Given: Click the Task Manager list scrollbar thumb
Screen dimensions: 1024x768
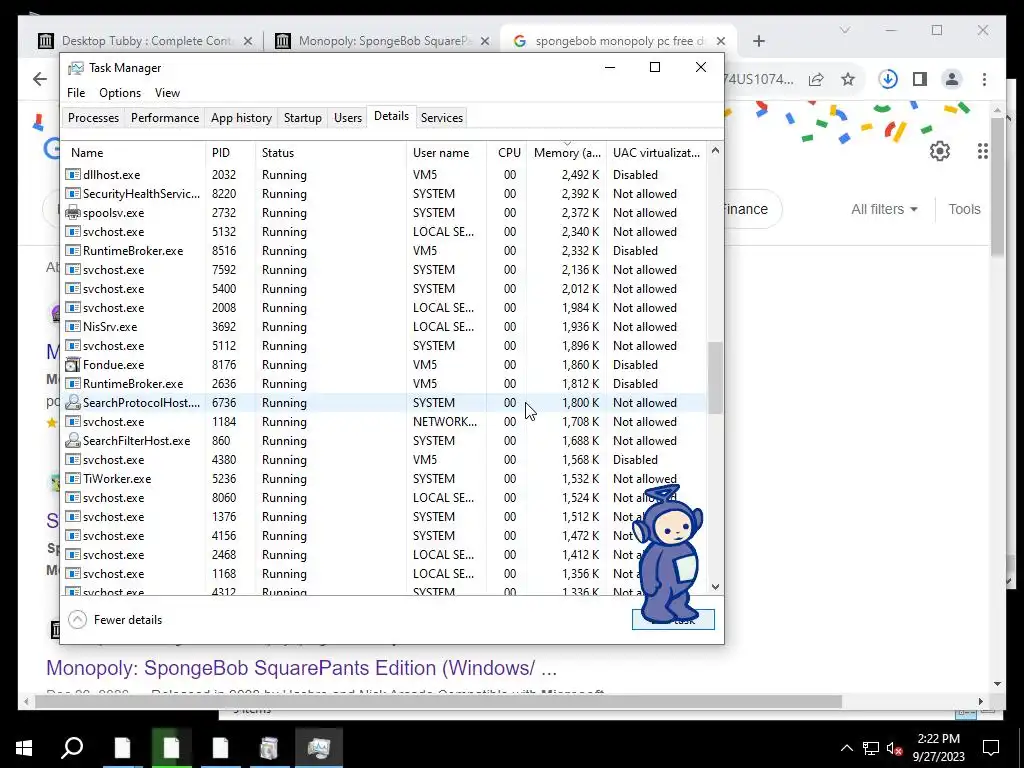Looking at the screenshot, I should coord(715,377).
